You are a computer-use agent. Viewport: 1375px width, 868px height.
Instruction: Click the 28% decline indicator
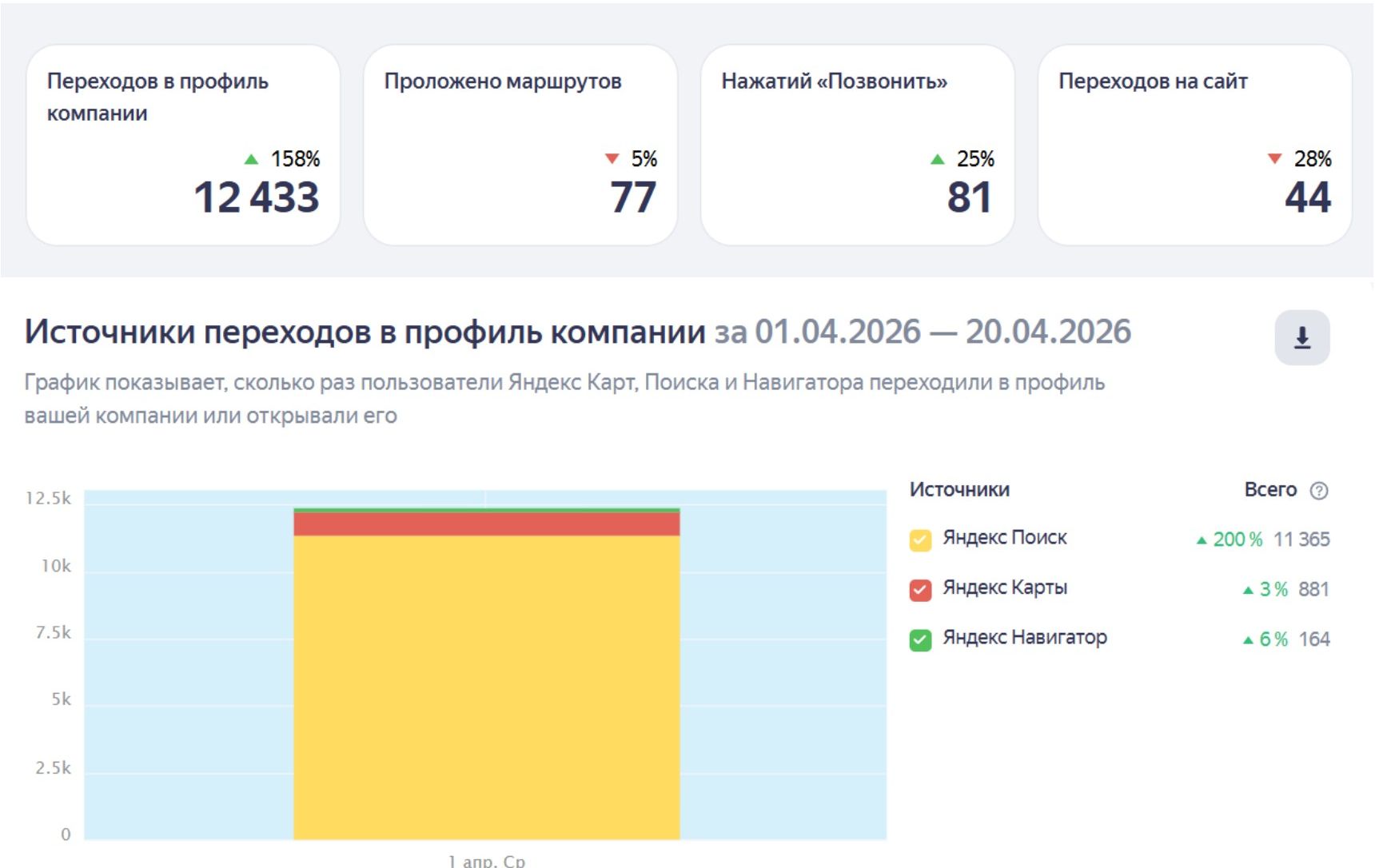tap(1300, 159)
